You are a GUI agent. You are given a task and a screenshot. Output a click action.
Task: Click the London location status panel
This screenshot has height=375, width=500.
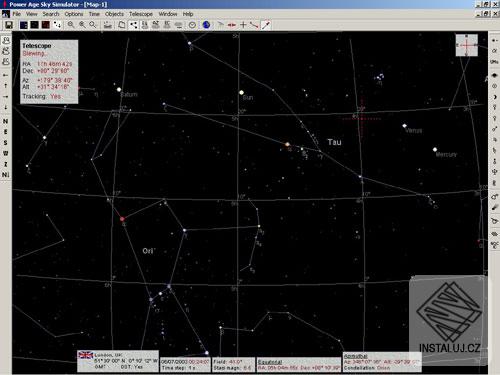(x=118, y=361)
